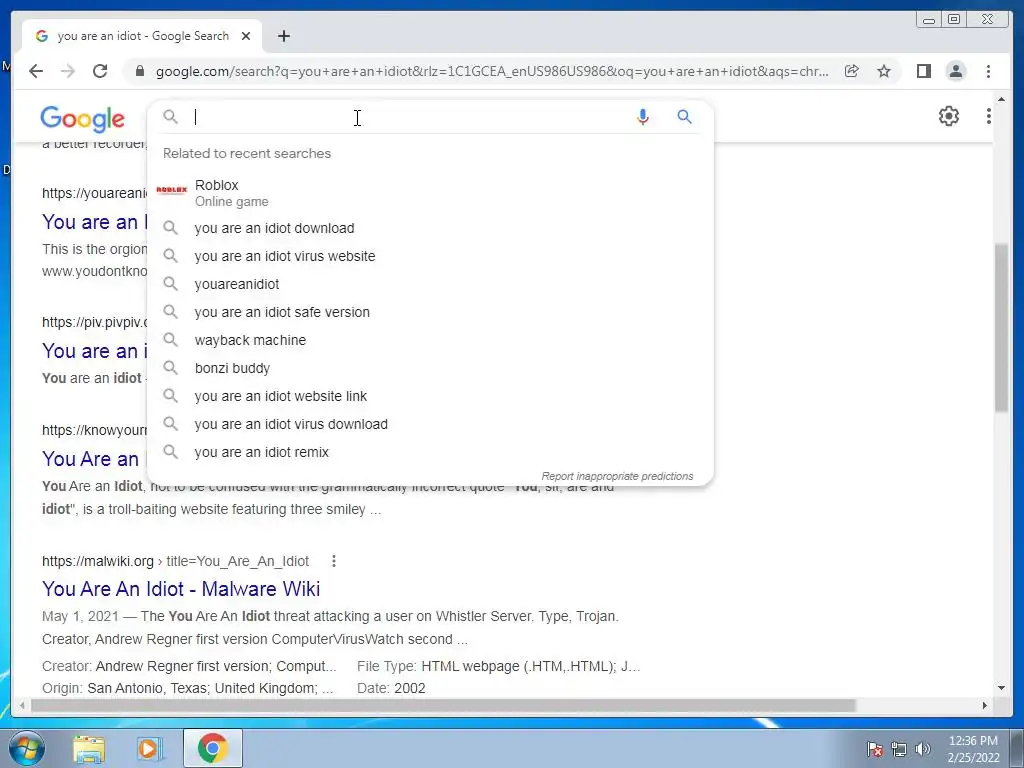Click the vertical scrollbar thumb

[1001, 327]
